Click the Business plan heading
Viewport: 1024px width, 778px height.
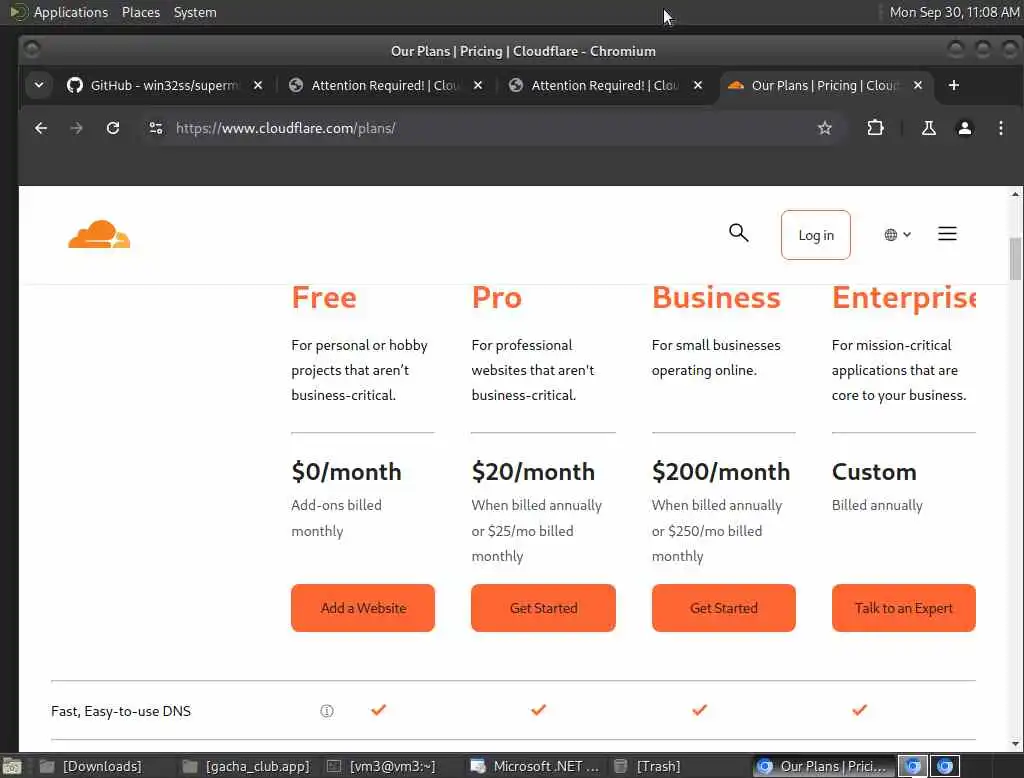pyautogui.click(x=716, y=298)
